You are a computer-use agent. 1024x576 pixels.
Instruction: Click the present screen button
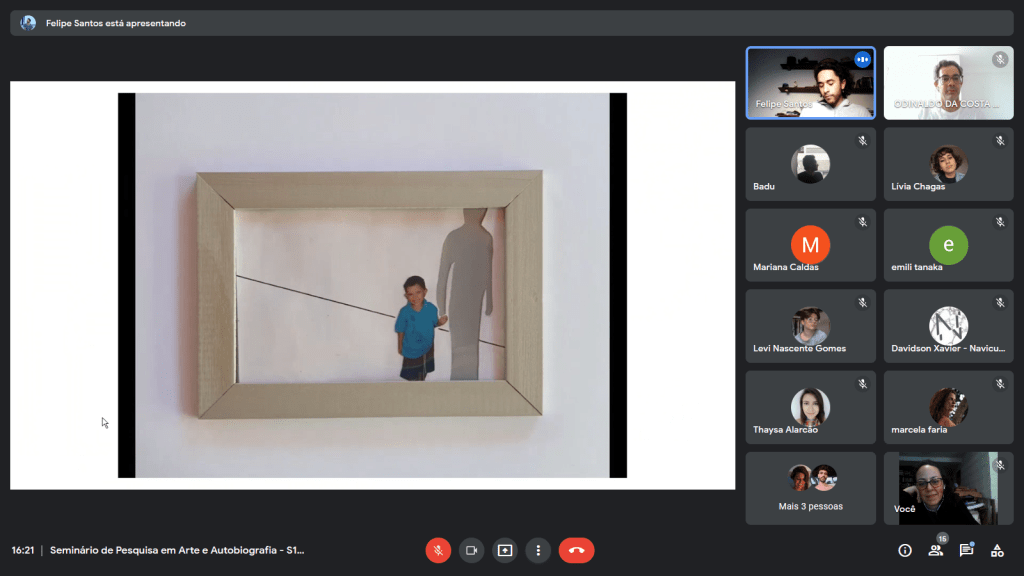click(505, 550)
